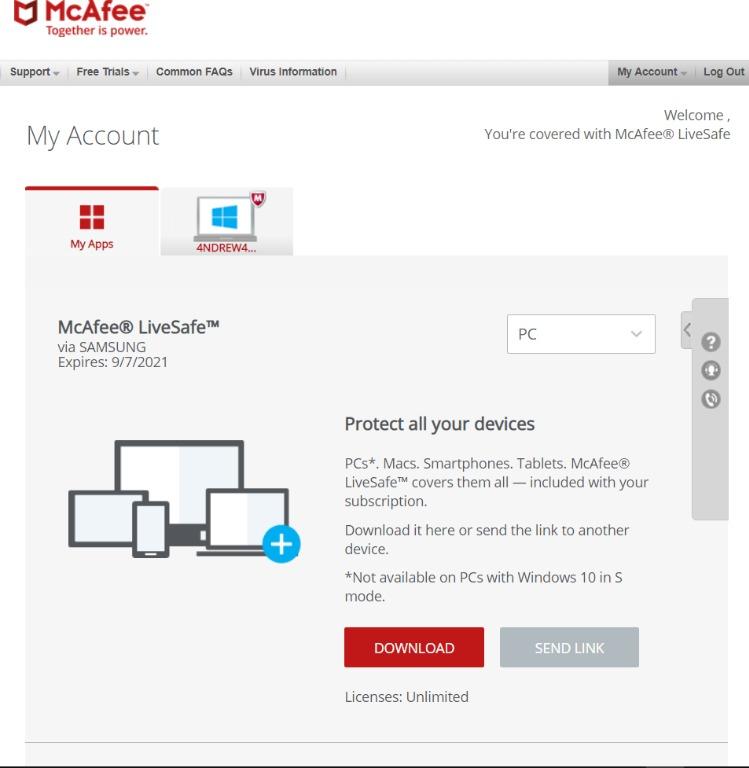Image resolution: width=749 pixels, height=768 pixels.
Task: Open the My Apps grid icon
Action: [92, 217]
